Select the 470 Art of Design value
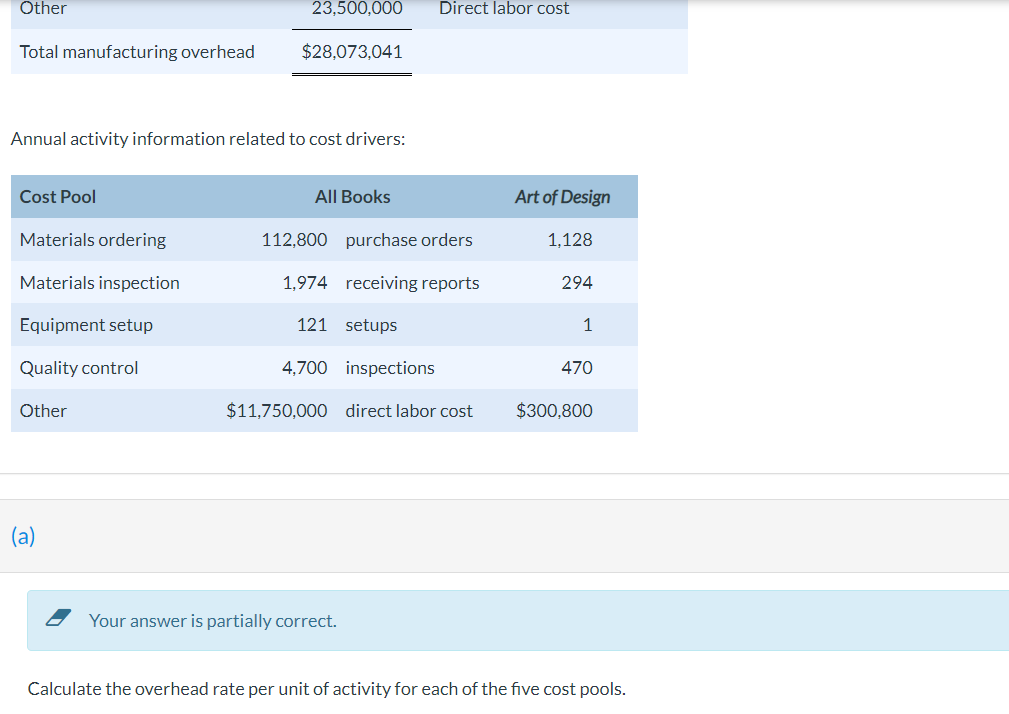This screenshot has height=714, width=1009. [x=577, y=368]
